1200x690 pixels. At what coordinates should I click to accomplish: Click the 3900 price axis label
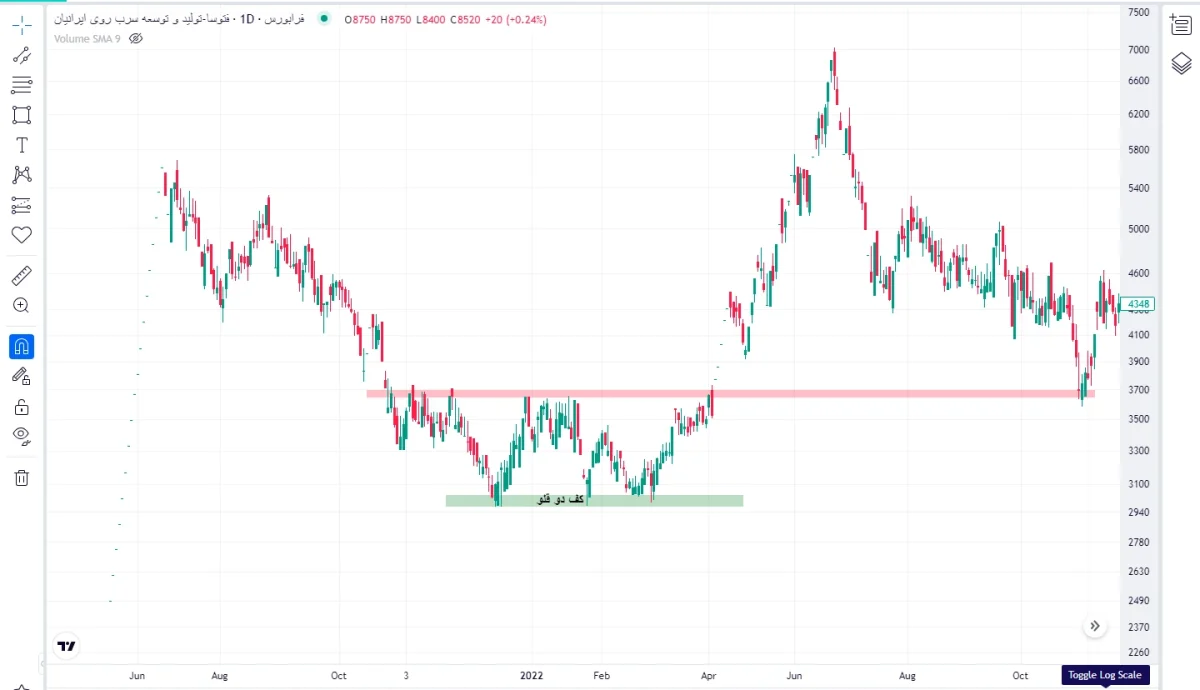(x=1139, y=361)
